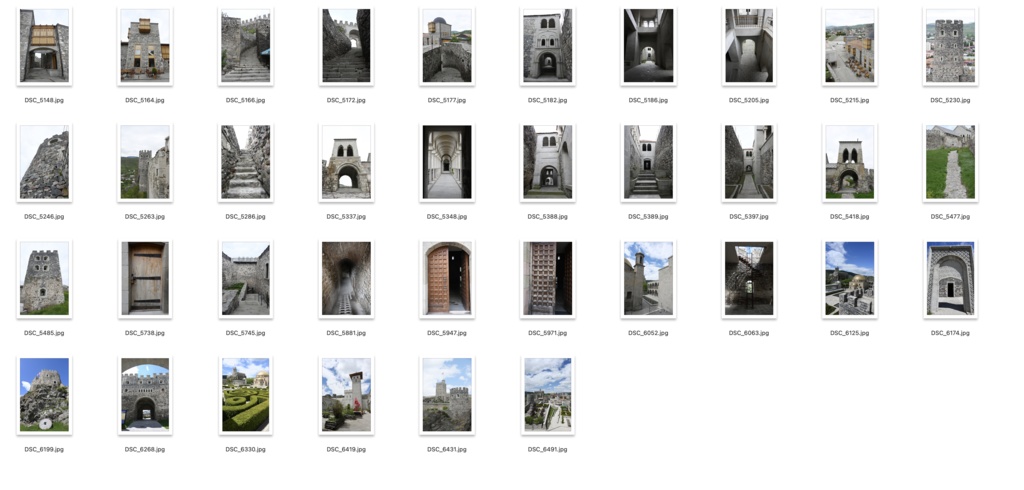This screenshot has width=1024, height=490.
Task: Select the DSC_5246.jpg stone wall thumbnail
Action: pos(44,162)
